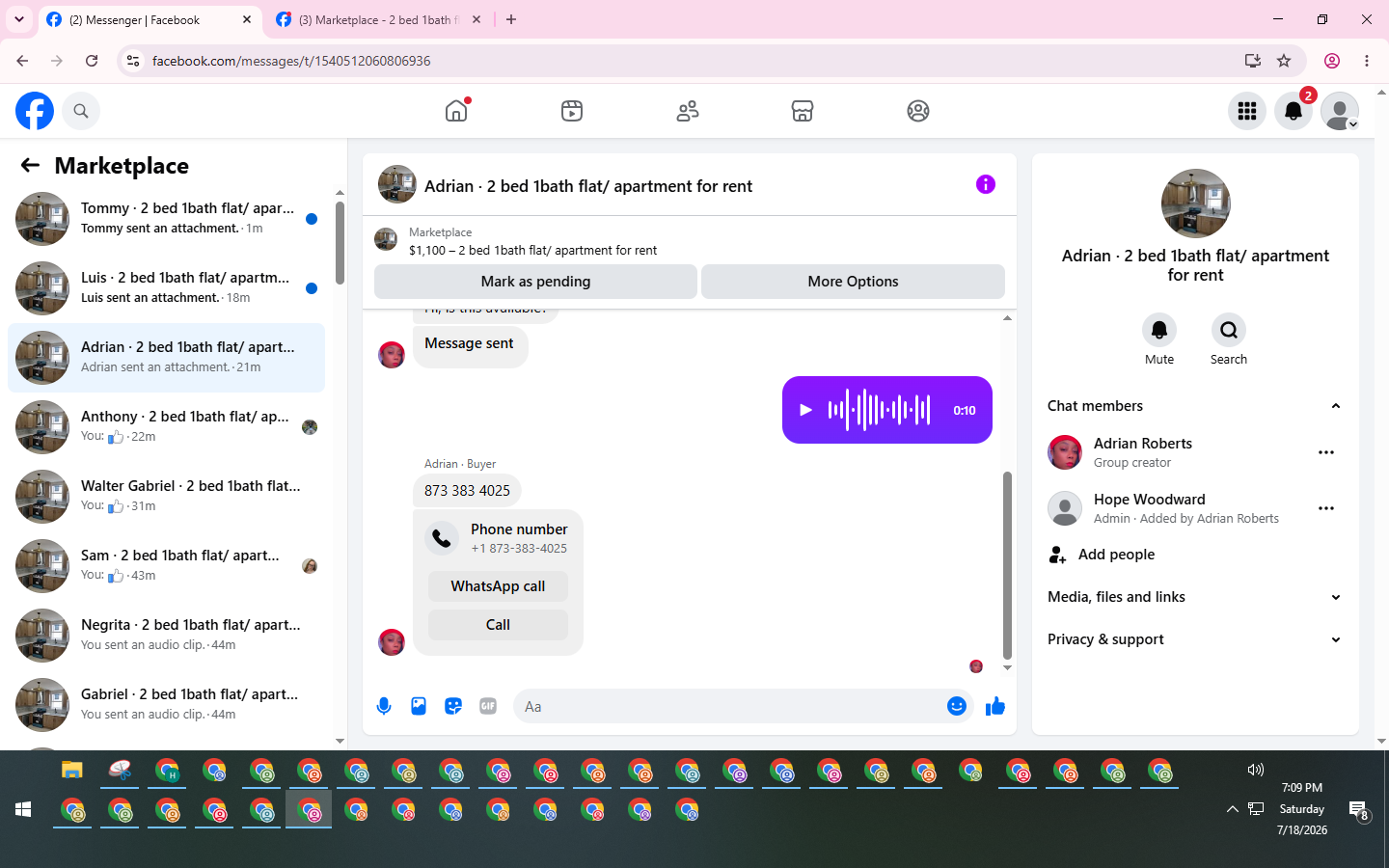Click the voice clip waveform
This screenshot has width=1389, height=868.
[879, 410]
